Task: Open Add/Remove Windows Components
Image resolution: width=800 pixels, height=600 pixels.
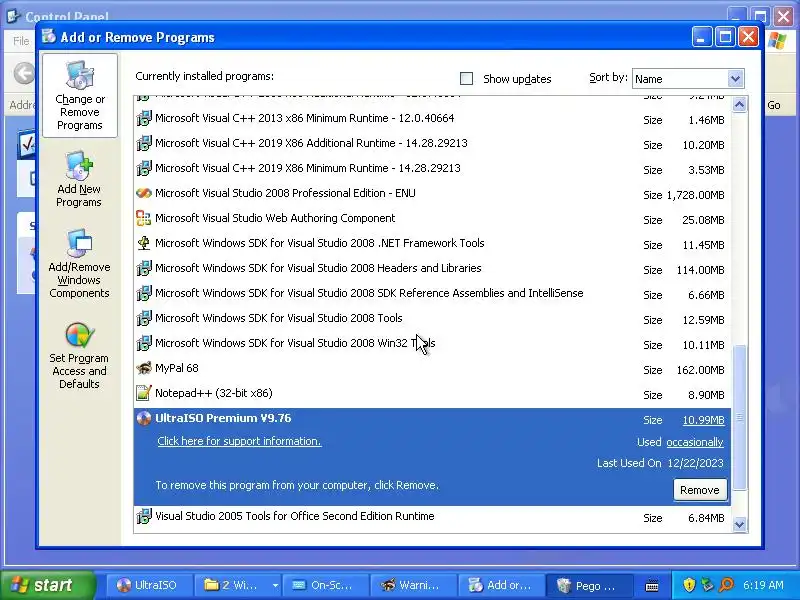Action: [79, 264]
